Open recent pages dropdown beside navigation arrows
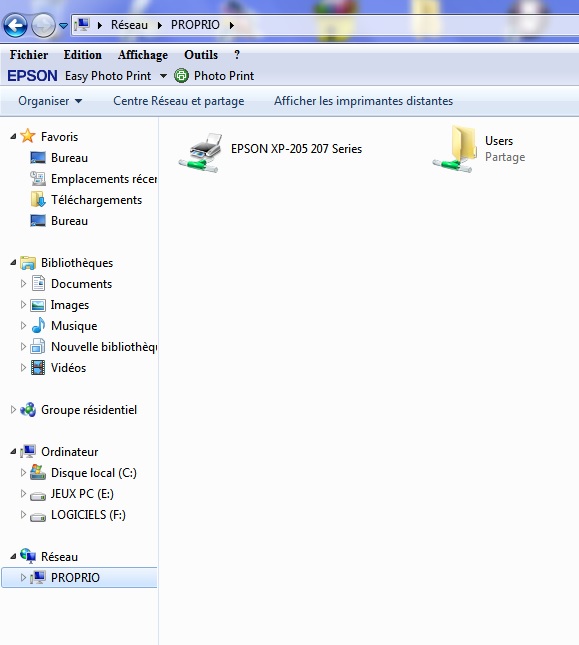 tap(63, 26)
